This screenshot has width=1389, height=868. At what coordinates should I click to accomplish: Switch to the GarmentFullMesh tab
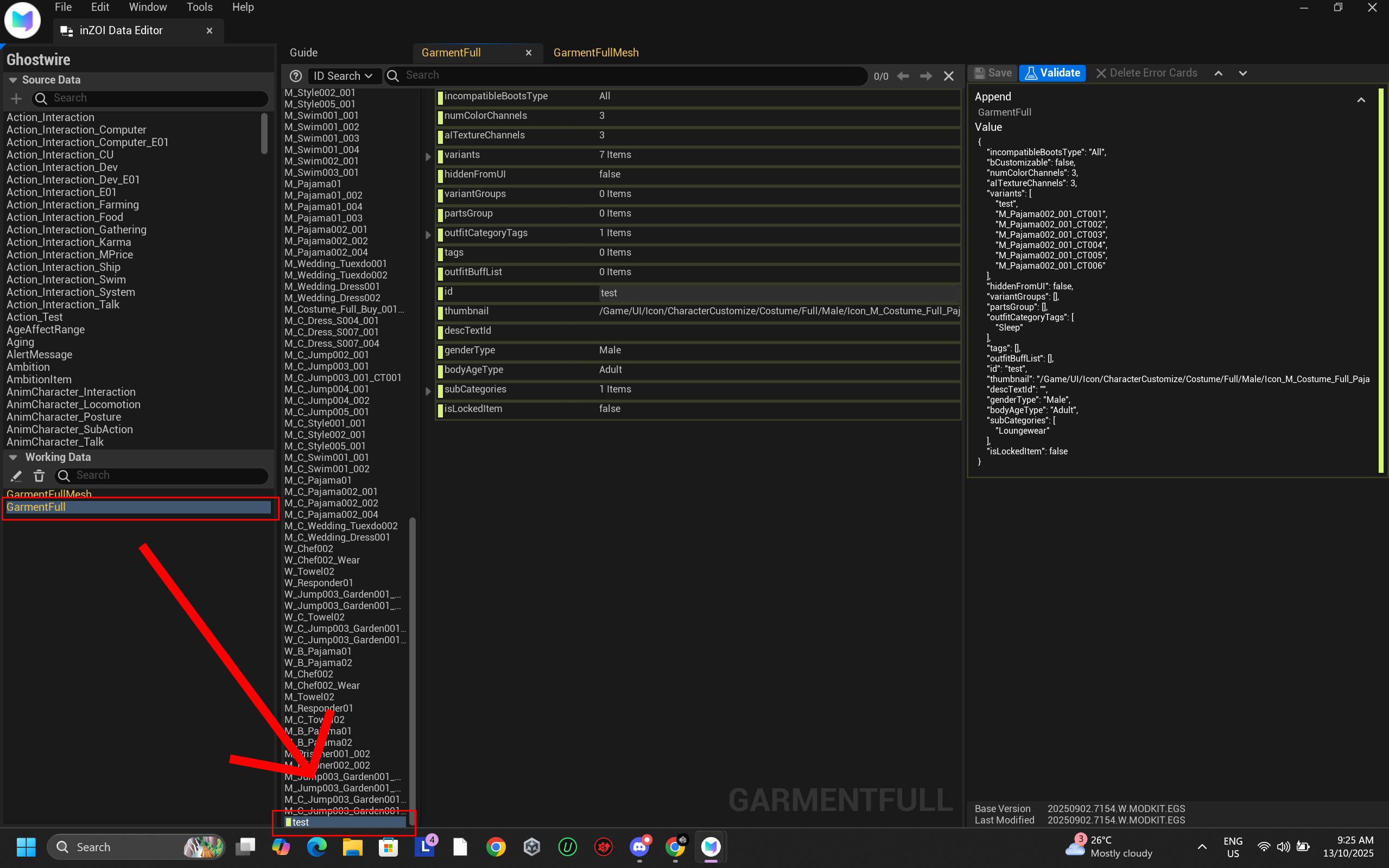596,53
